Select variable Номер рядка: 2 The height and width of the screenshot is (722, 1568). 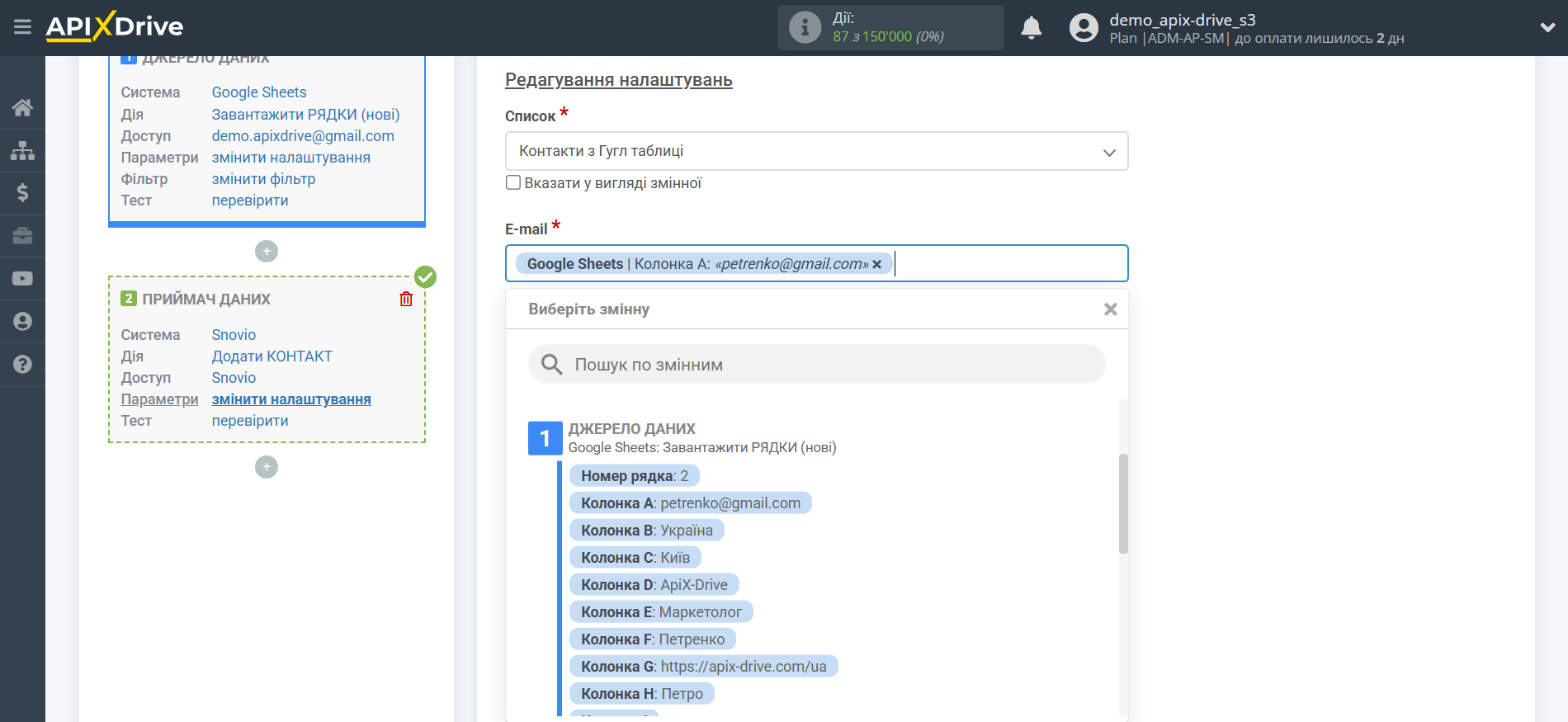pyautogui.click(x=634, y=476)
